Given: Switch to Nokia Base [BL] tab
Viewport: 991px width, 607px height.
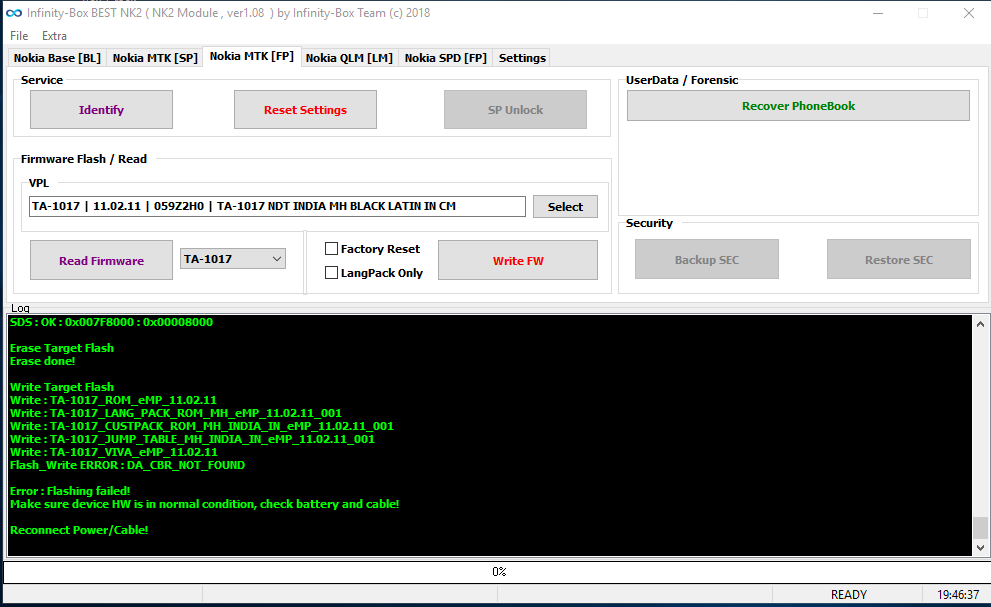Looking at the screenshot, I should (58, 58).
